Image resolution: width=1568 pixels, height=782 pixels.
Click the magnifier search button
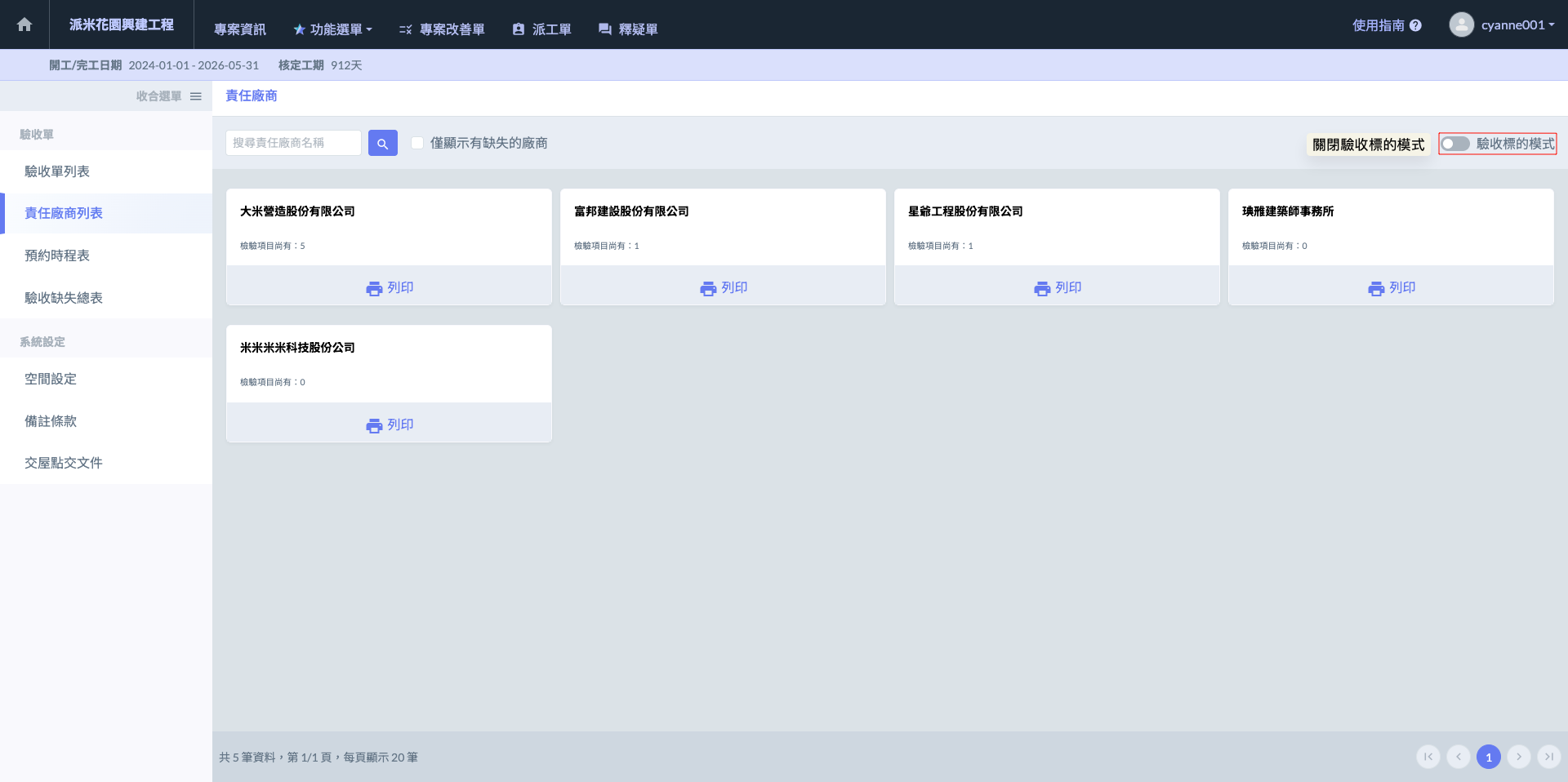pyautogui.click(x=382, y=143)
